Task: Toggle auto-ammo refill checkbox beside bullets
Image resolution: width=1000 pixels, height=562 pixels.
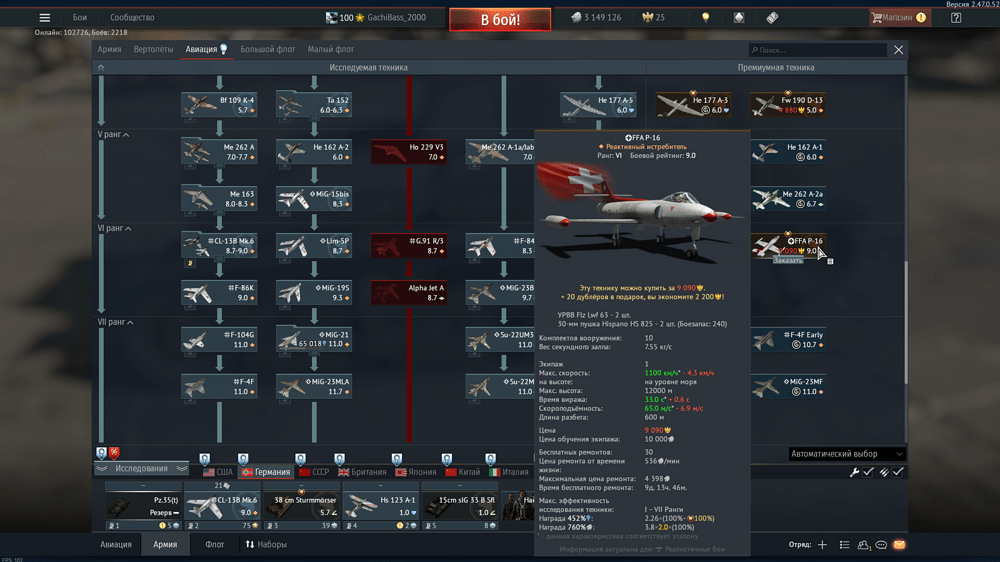Action: [898, 472]
